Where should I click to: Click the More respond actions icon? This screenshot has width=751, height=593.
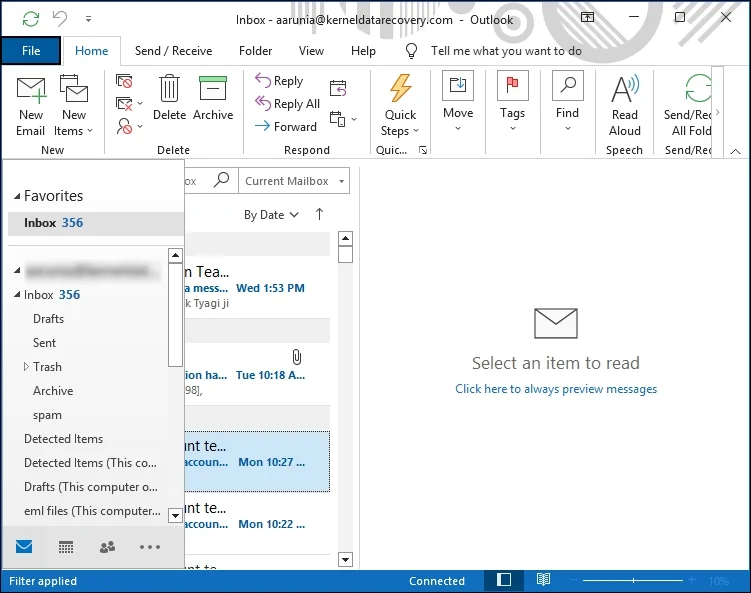coord(343,119)
